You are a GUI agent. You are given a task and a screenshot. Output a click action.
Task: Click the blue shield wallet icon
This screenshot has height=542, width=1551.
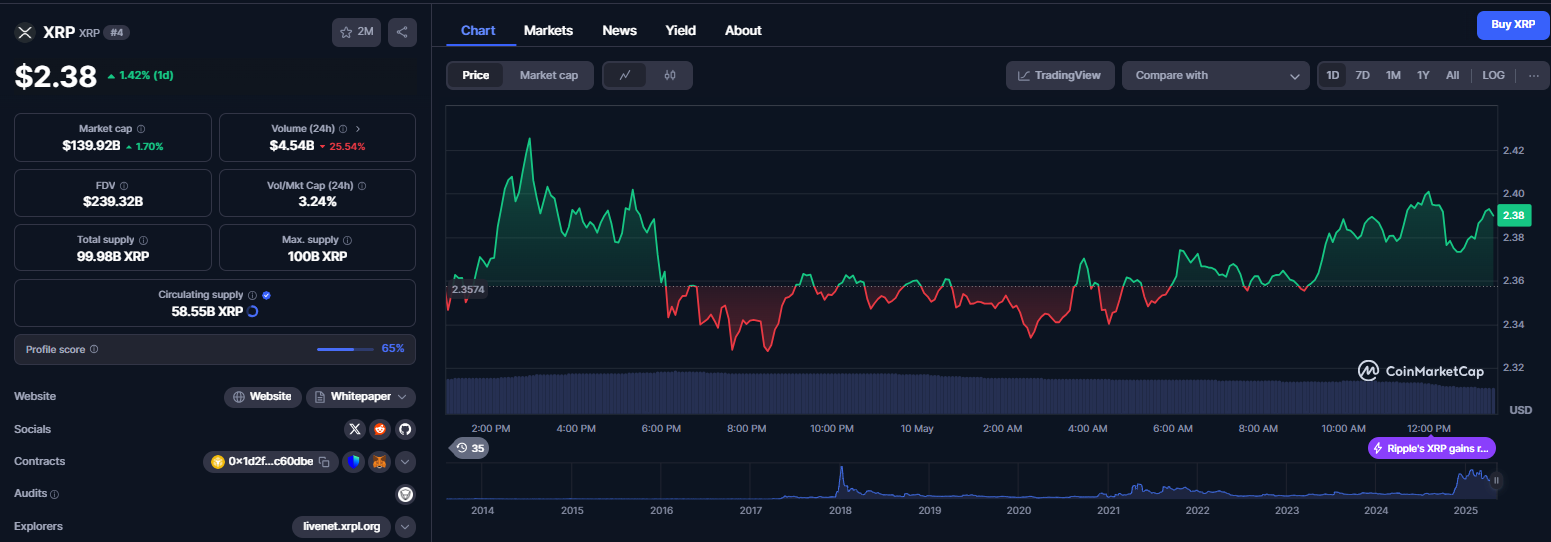click(x=354, y=462)
